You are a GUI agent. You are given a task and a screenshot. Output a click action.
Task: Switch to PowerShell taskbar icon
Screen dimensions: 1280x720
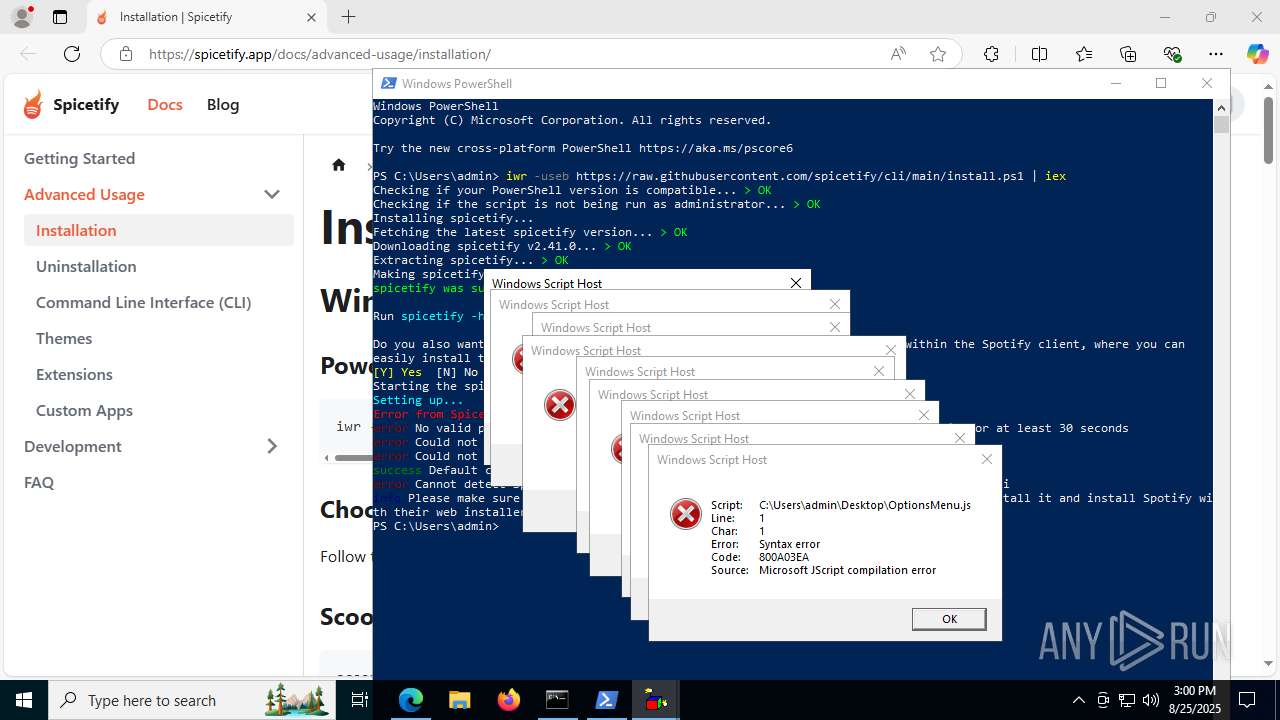pos(606,700)
